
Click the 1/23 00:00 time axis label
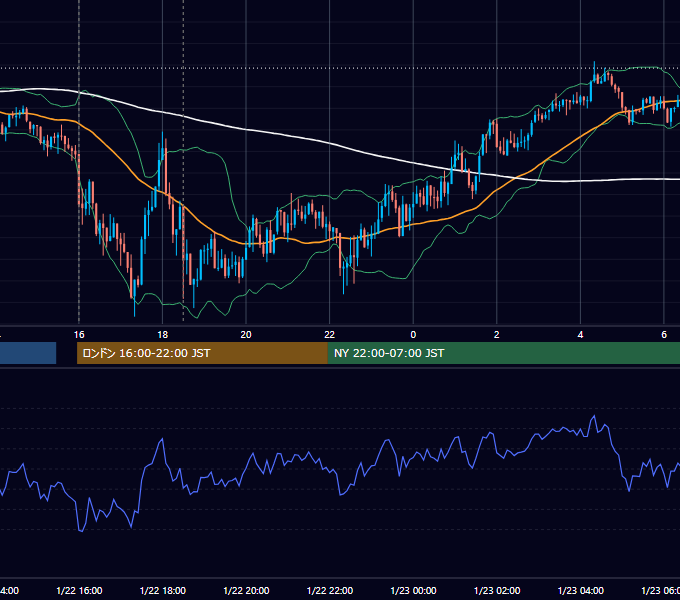(413, 590)
